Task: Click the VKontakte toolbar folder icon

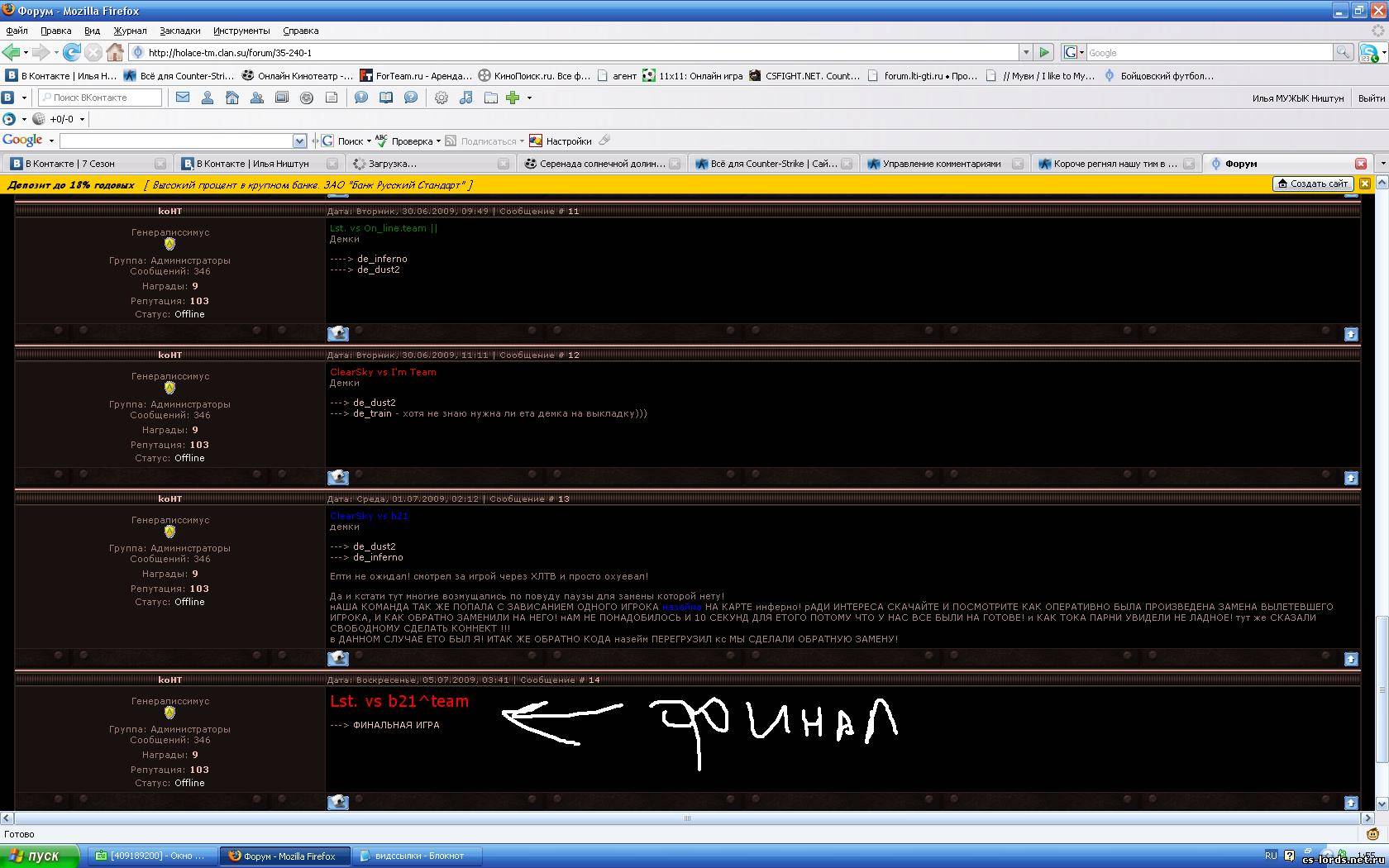Action: [491, 98]
